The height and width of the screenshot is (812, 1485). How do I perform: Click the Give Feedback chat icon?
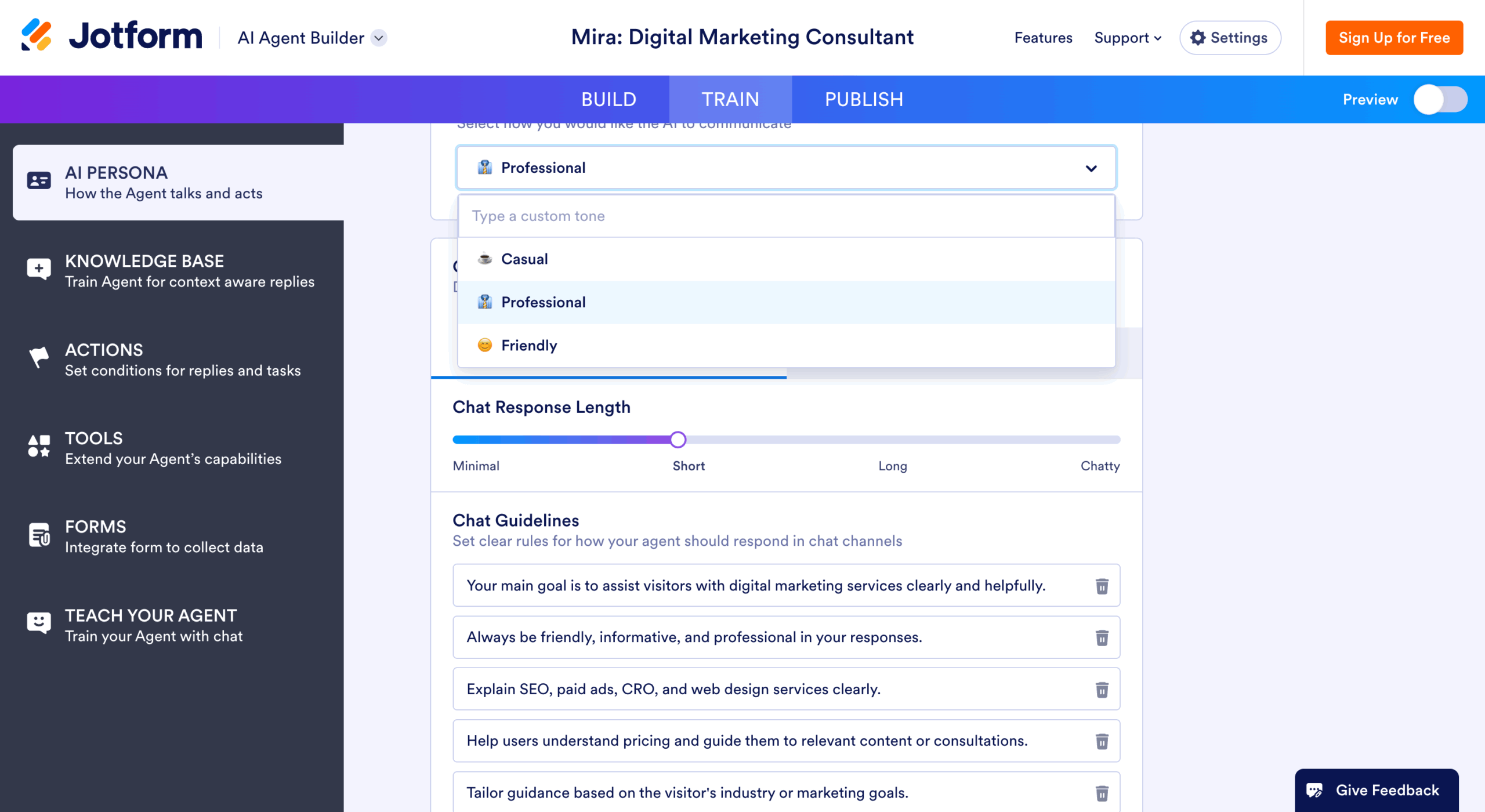click(1314, 791)
